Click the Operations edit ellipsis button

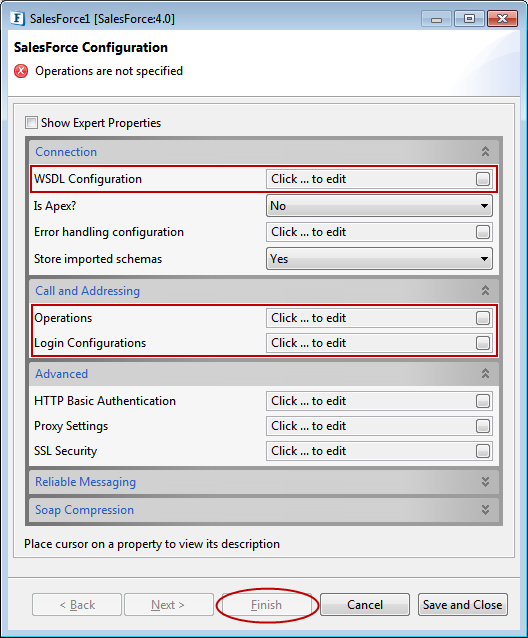click(x=483, y=318)
